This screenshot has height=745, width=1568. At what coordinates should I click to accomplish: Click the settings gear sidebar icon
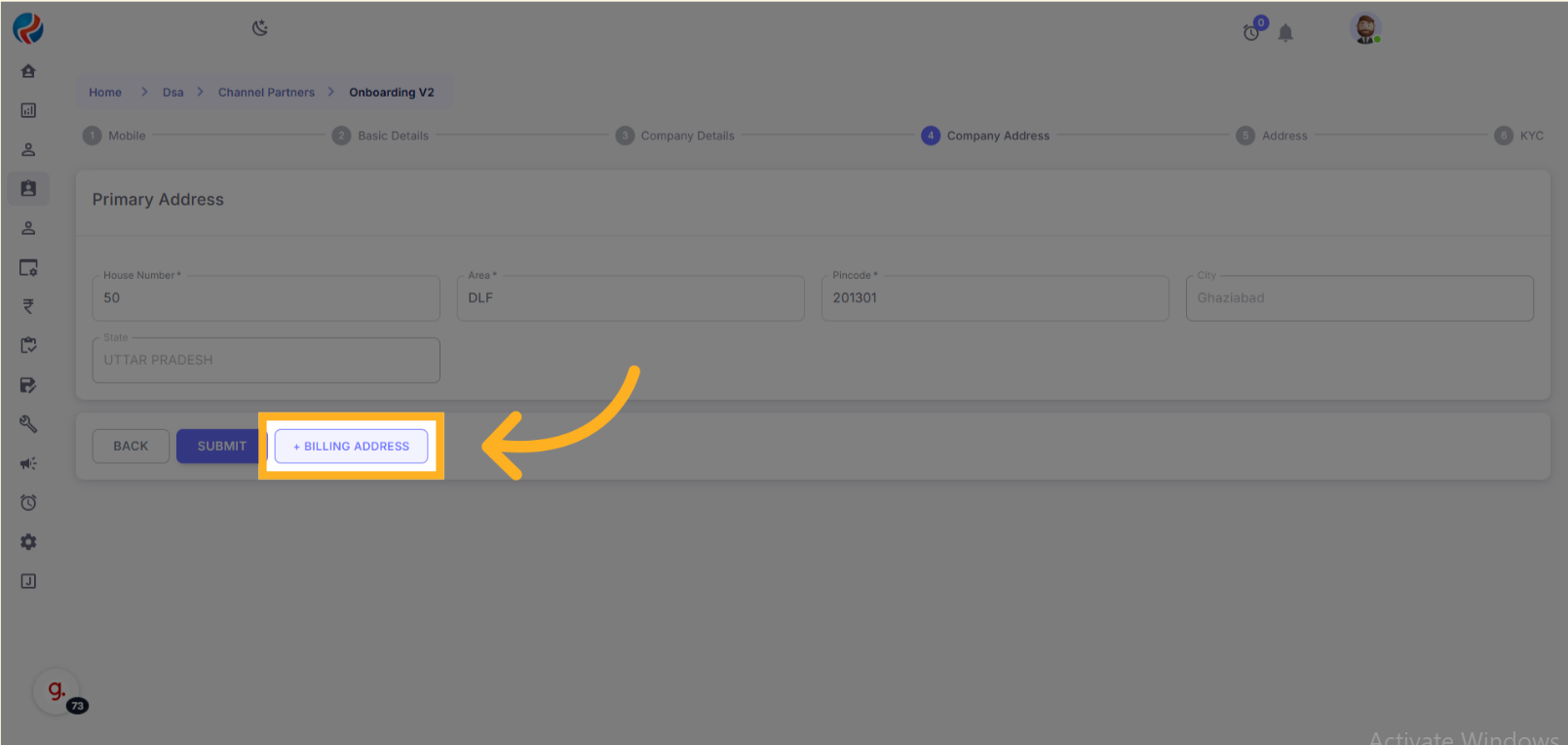click(28, 542)
